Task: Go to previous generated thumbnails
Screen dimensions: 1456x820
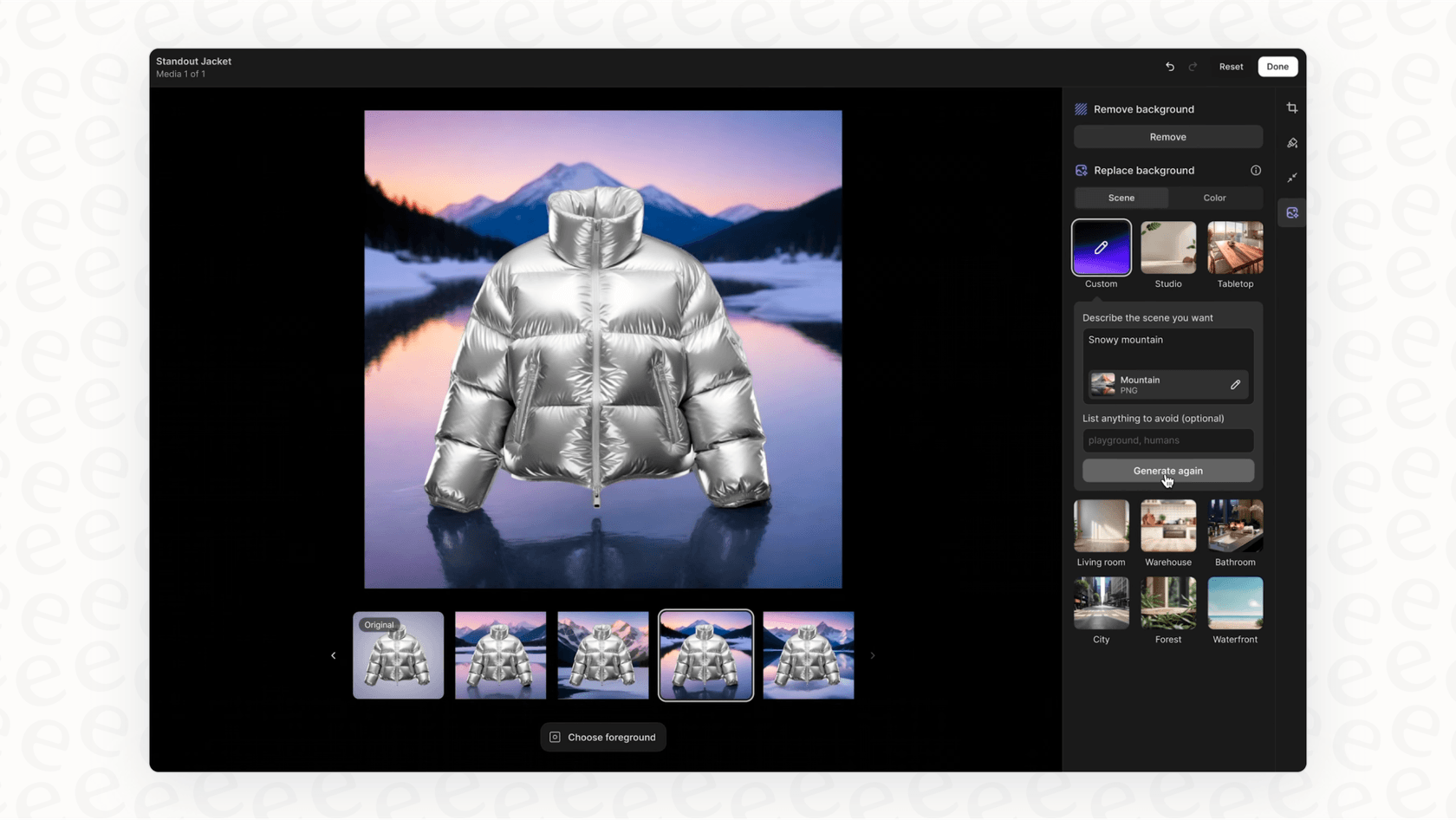Action: click(333, 655)
